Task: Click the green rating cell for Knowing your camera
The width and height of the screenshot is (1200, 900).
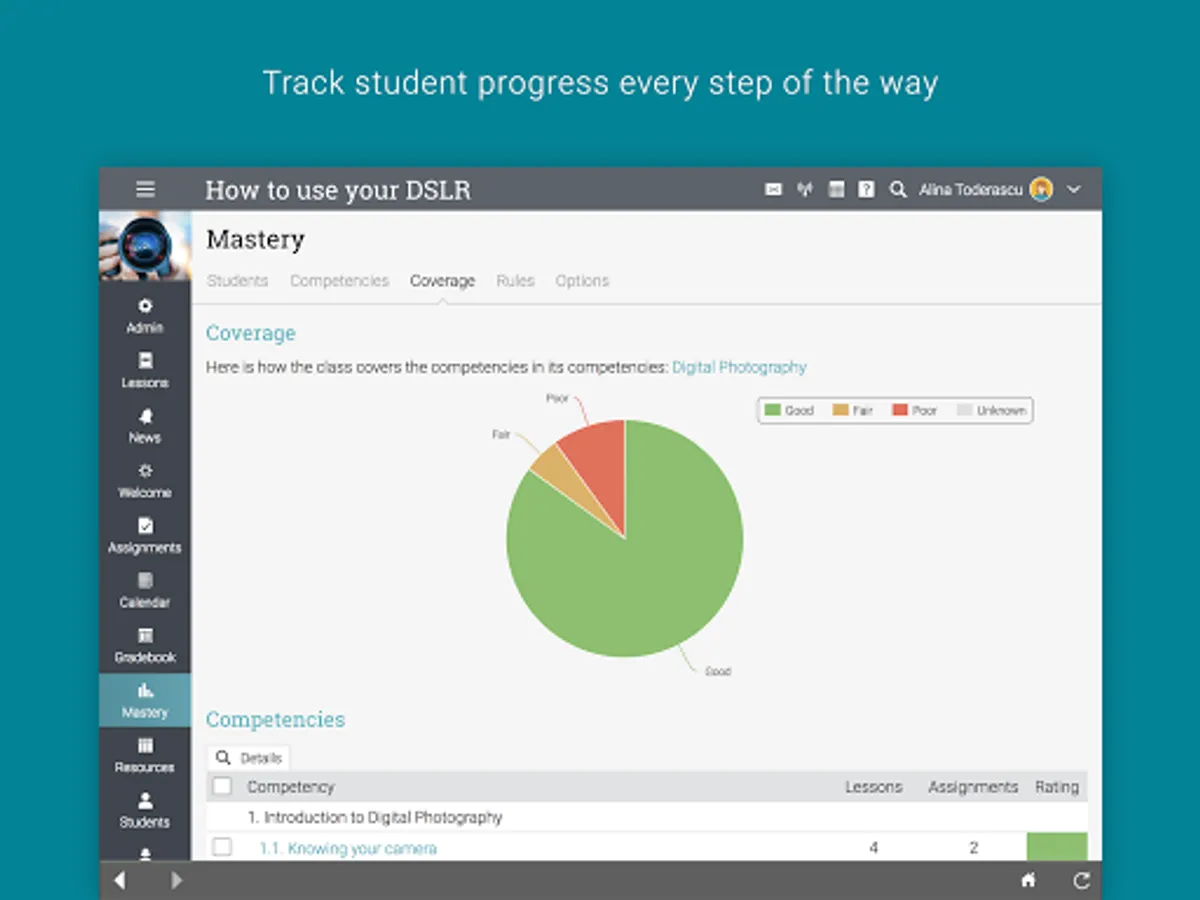Action: pos(1057,846)
